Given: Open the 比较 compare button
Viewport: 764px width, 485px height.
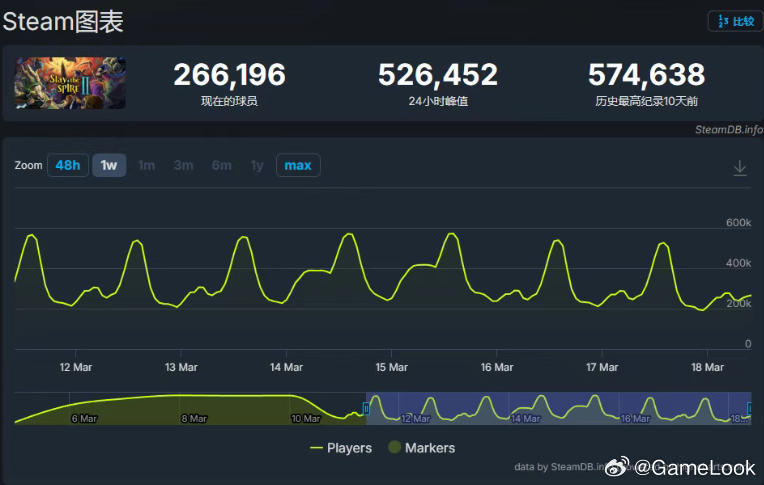Looking at the screenshot, I should [x=736, y=21].
